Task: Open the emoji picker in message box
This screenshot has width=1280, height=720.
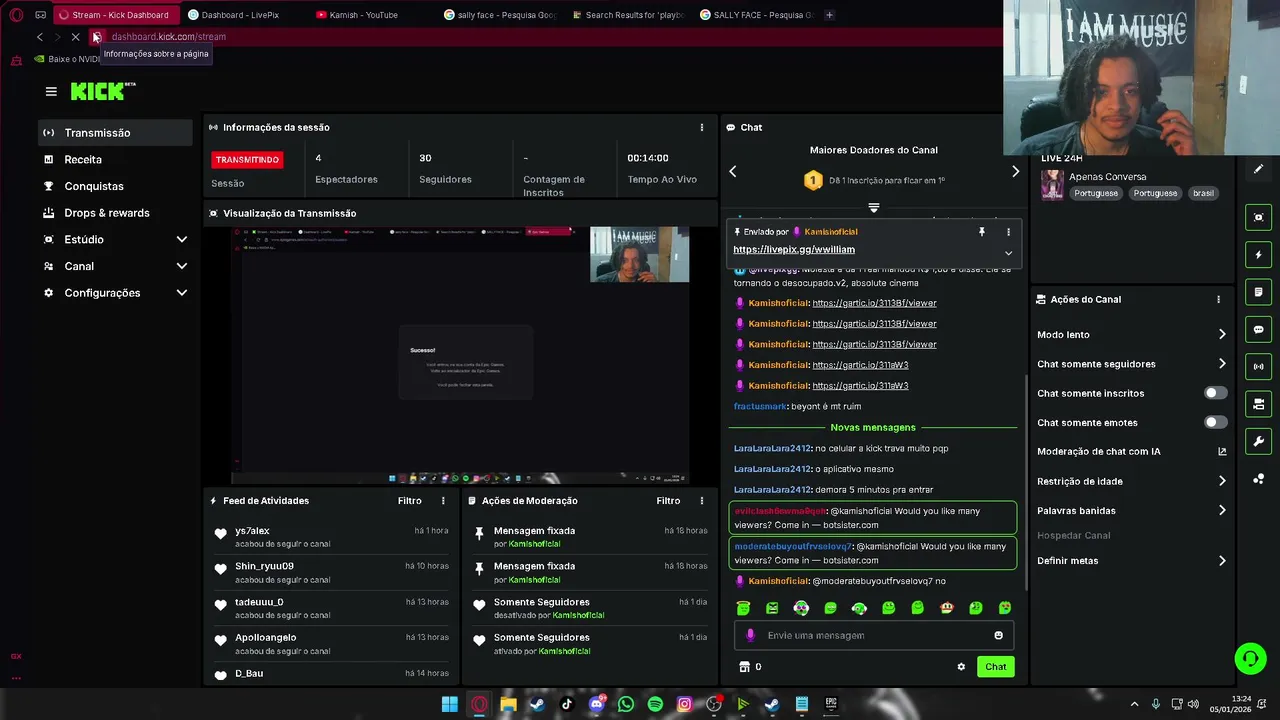Action: pyautogui.click(x=998, y=635)
